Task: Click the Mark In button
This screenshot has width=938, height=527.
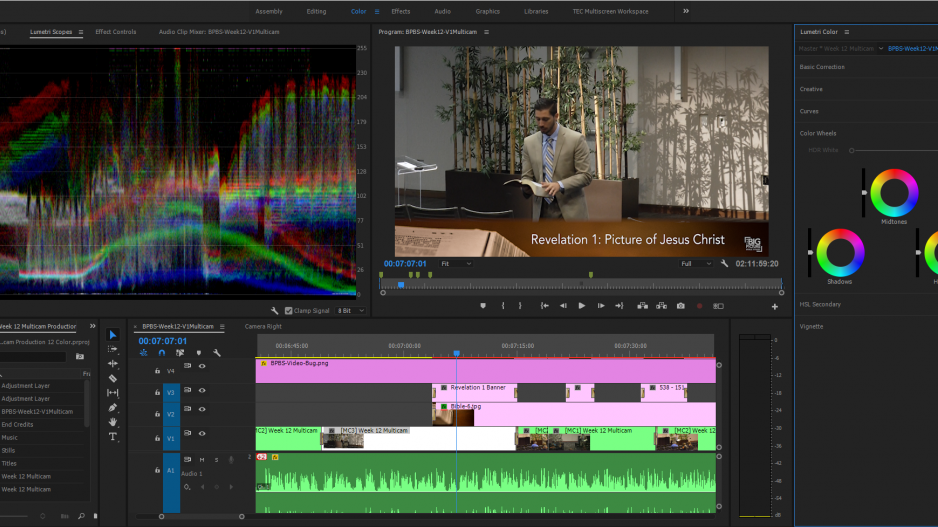Action: [x=503, y=306]
